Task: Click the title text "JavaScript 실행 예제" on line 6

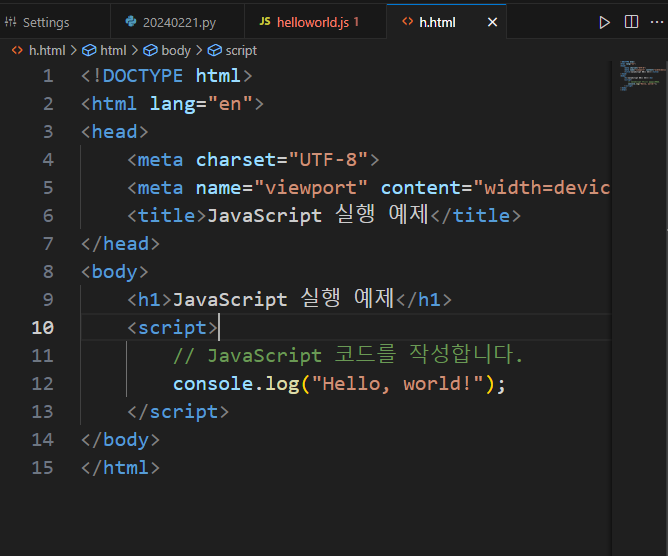Action: pyautogui.click(x=318, y=215)
